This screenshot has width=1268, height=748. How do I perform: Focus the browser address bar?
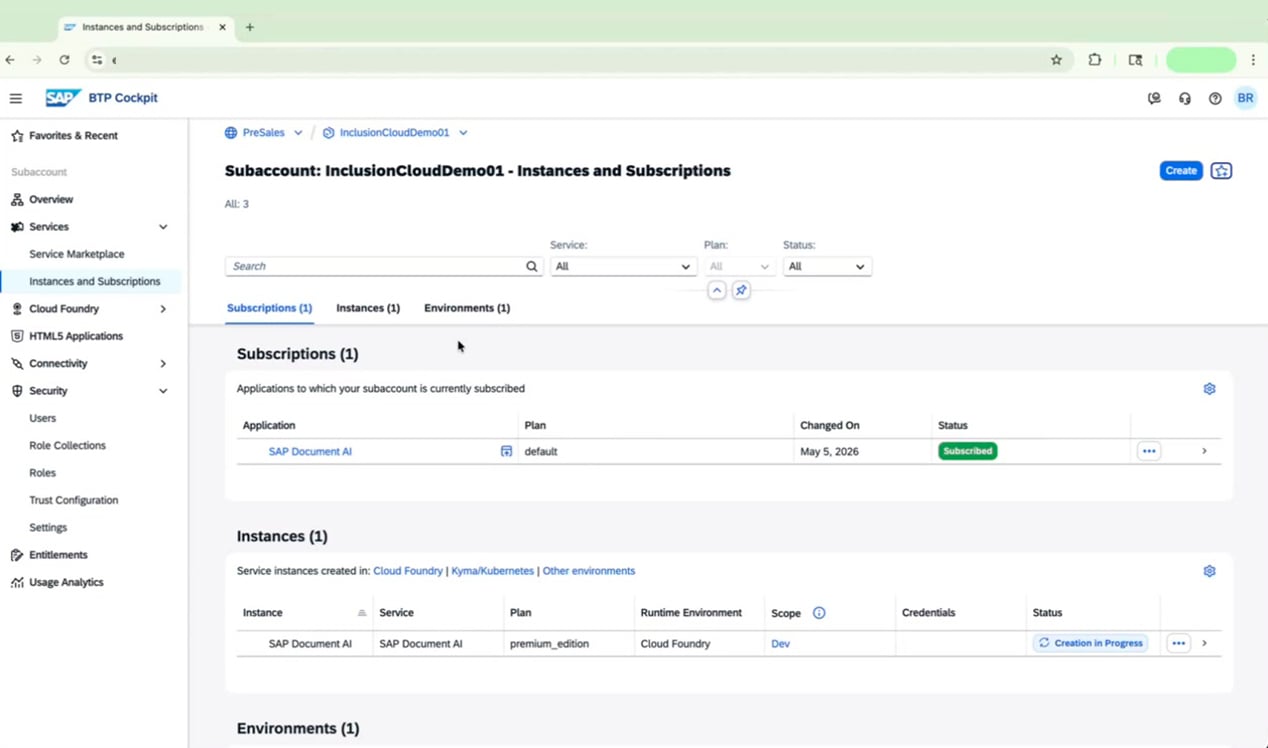click(x=580, y=60)
